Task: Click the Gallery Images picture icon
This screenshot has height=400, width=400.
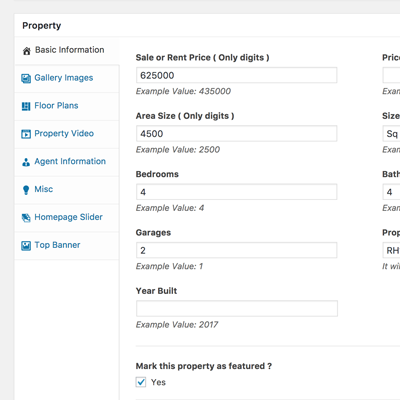Action: point(26,78)
